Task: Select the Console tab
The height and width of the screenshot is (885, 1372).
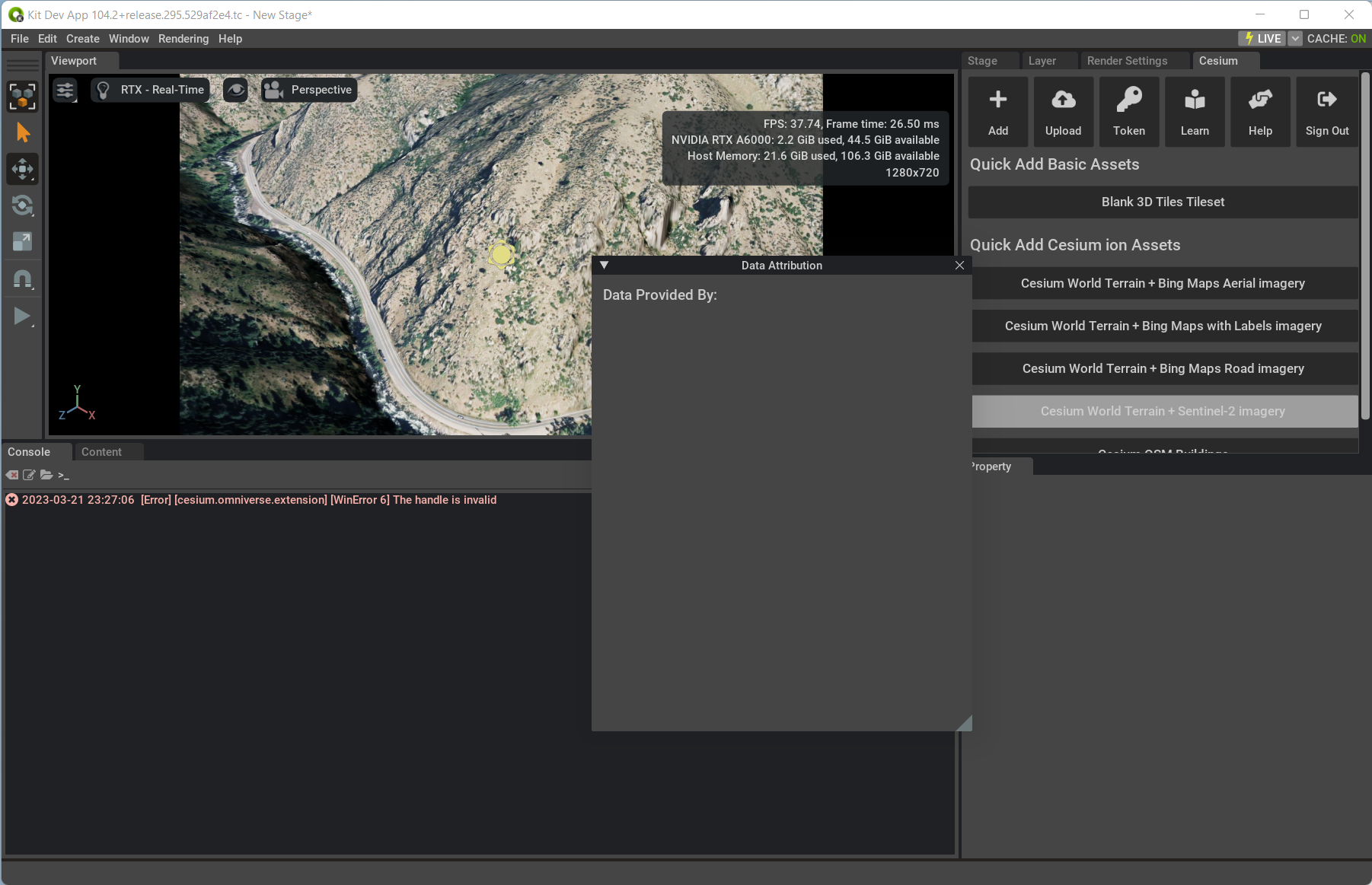Action: (37, 452)
